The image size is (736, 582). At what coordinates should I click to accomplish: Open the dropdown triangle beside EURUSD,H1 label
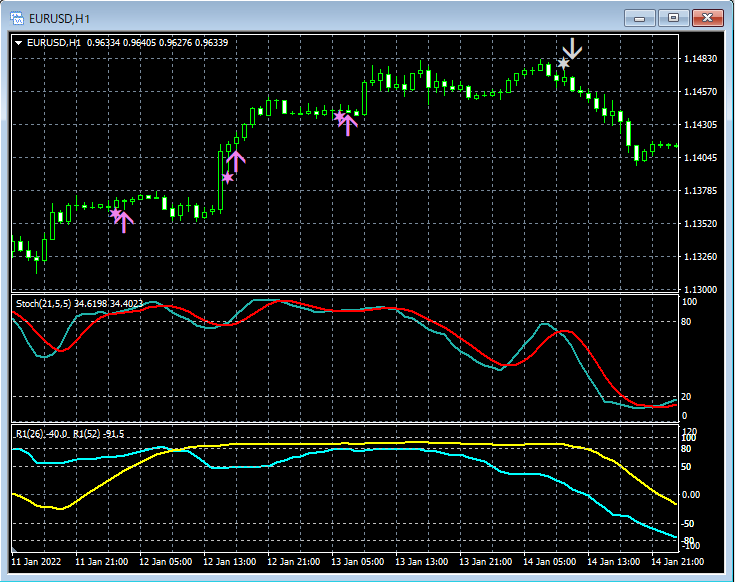pos(18,43)
